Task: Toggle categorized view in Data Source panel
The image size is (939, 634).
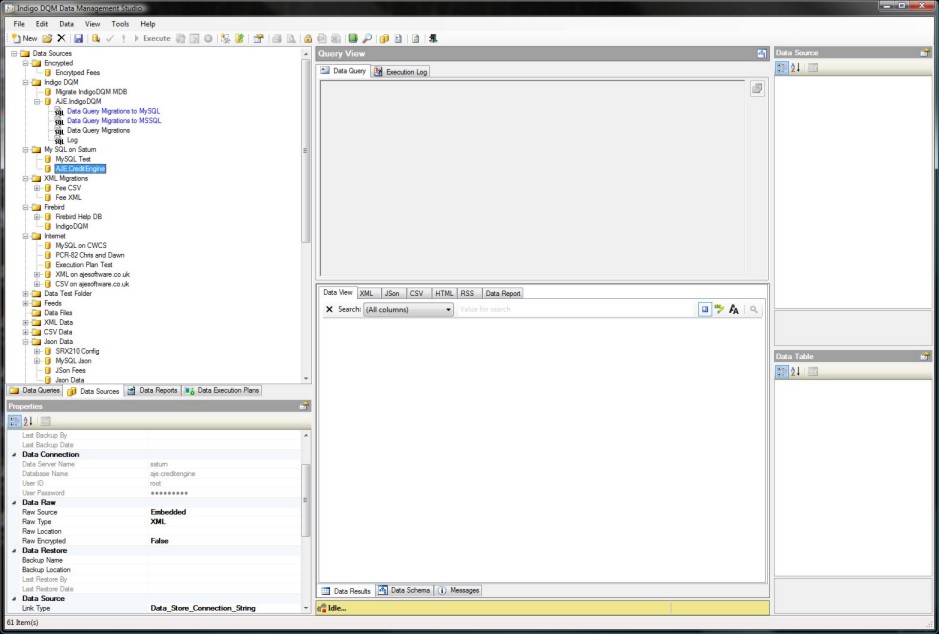Action: 782,67
